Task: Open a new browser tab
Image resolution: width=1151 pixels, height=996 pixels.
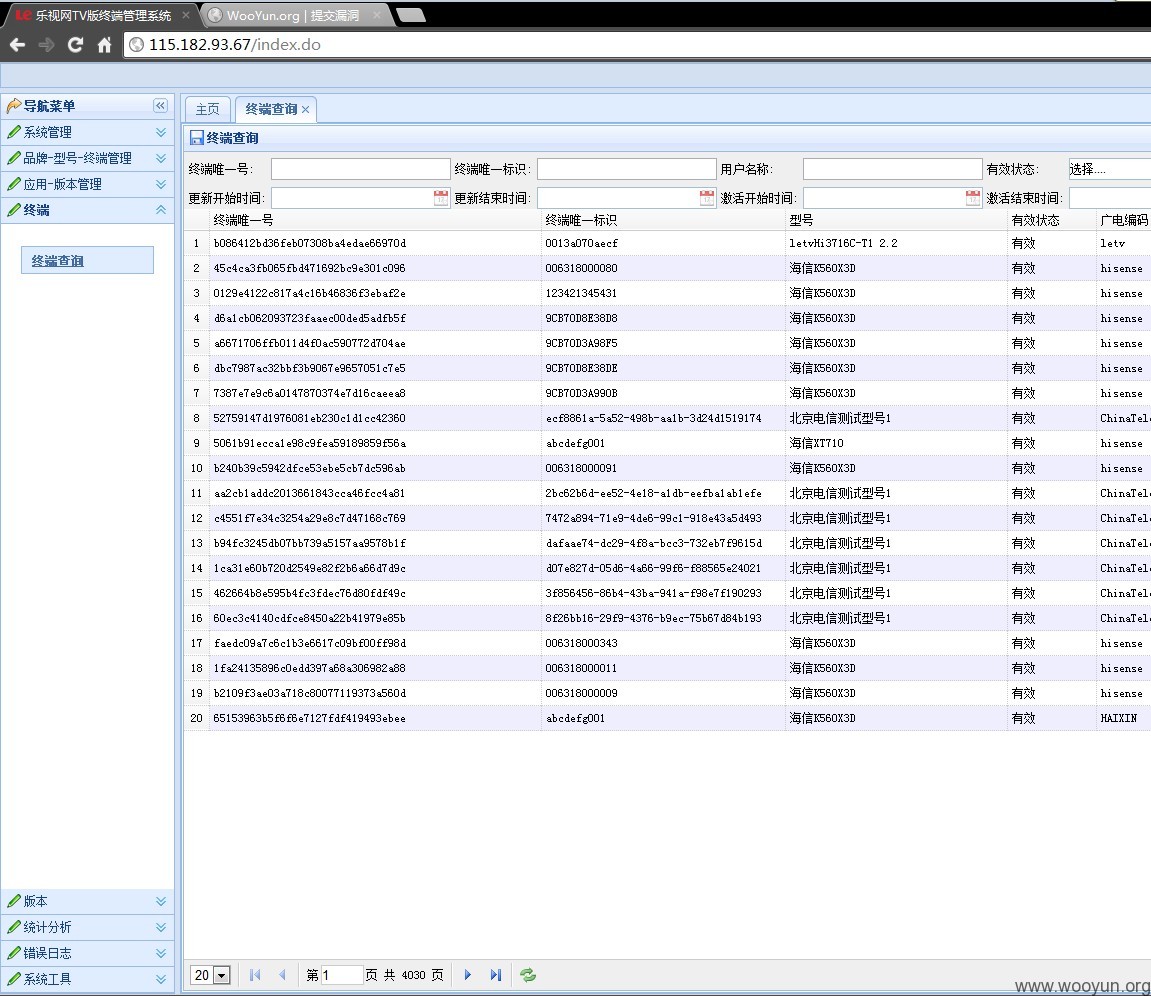Action: coord(410,15)
